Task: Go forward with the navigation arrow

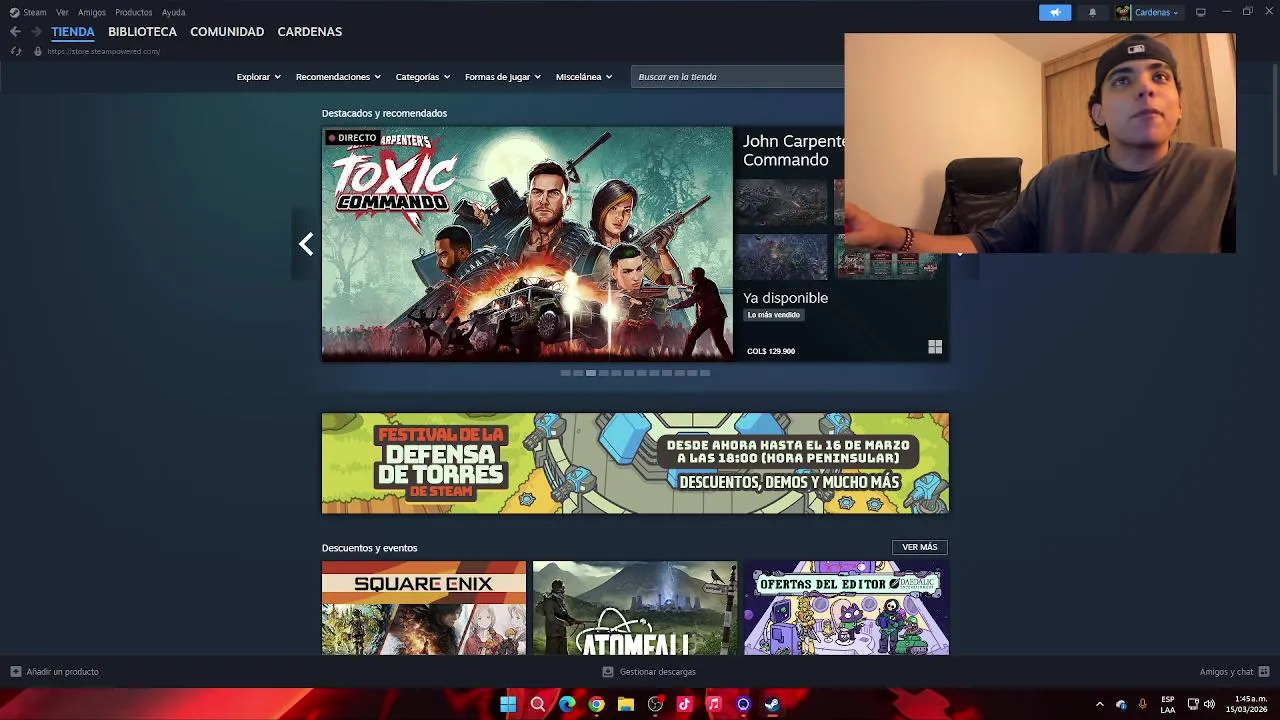Action: pos(36,32)
